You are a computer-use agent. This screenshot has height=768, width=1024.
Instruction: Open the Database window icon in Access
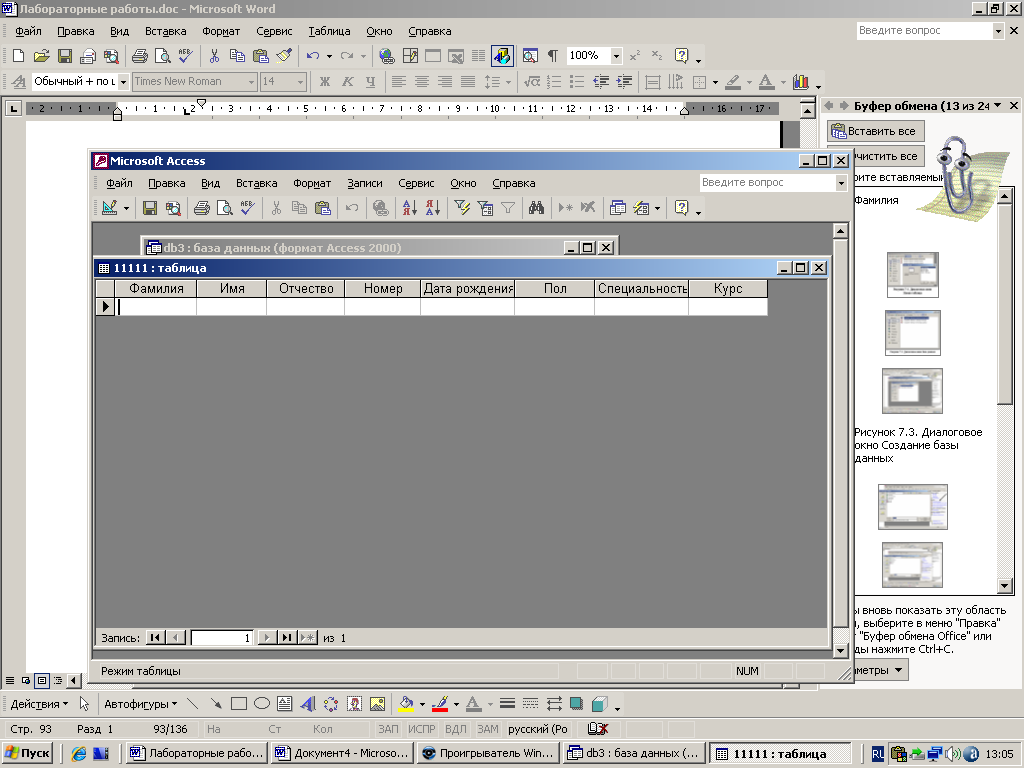(x=617, y=208)
